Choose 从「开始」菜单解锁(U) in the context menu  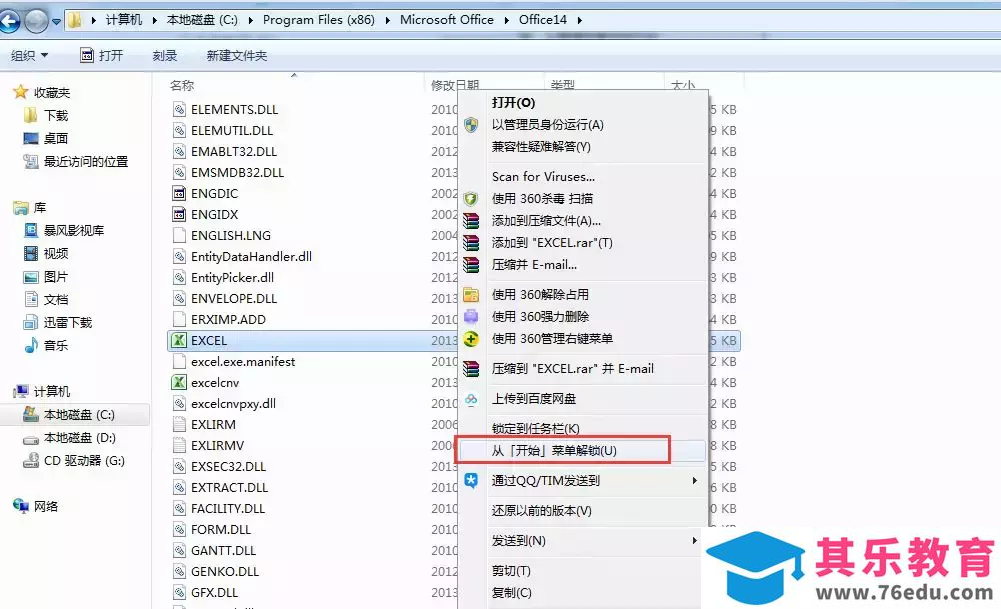point(553,451)
